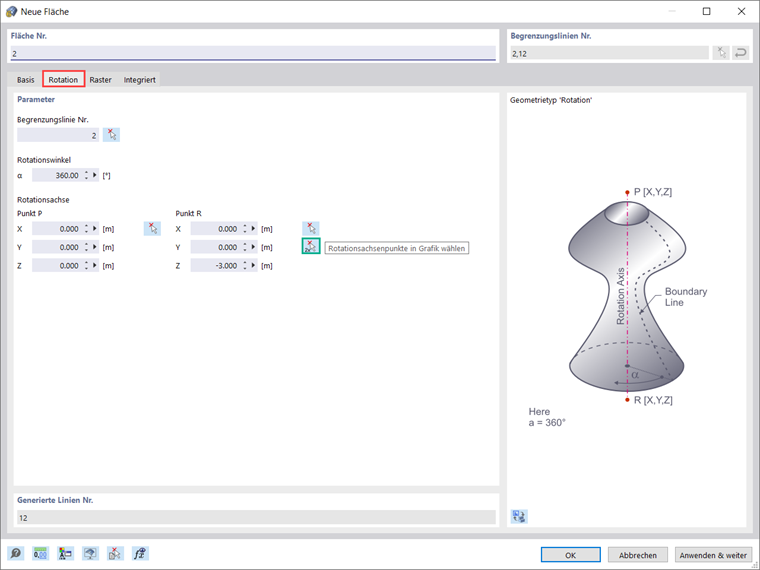The width and height of the screenshot is (760, 570).
Task: Expand the arrow menu for Punkt P X
Action: 95,229
